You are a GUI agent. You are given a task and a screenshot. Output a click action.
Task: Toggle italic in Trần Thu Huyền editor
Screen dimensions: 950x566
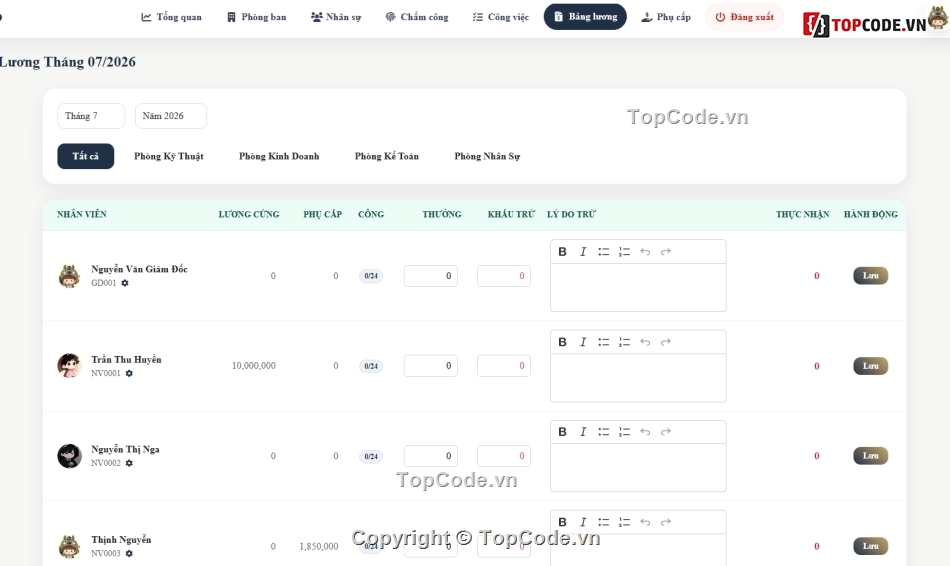coord(583,342)
